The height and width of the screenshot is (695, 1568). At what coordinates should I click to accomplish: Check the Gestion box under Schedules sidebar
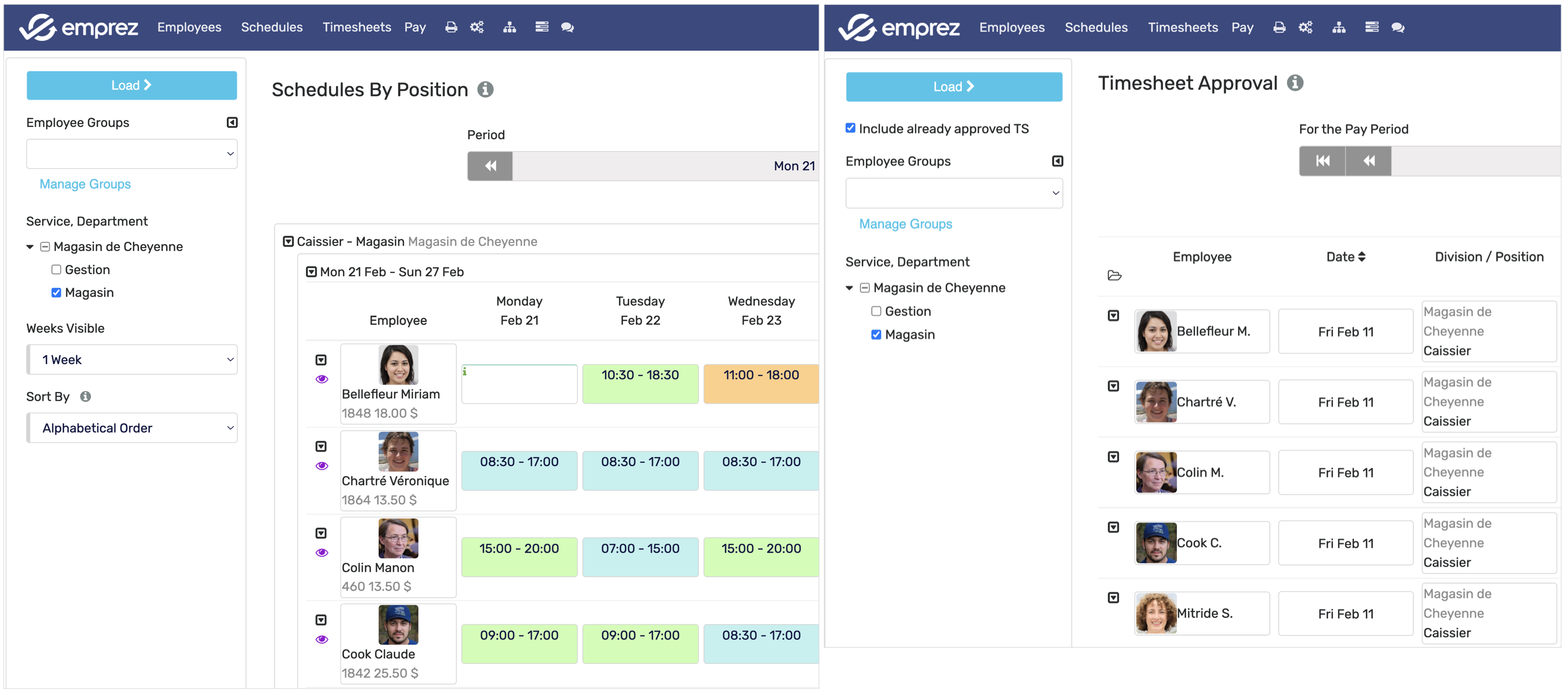tap(57, 270)
